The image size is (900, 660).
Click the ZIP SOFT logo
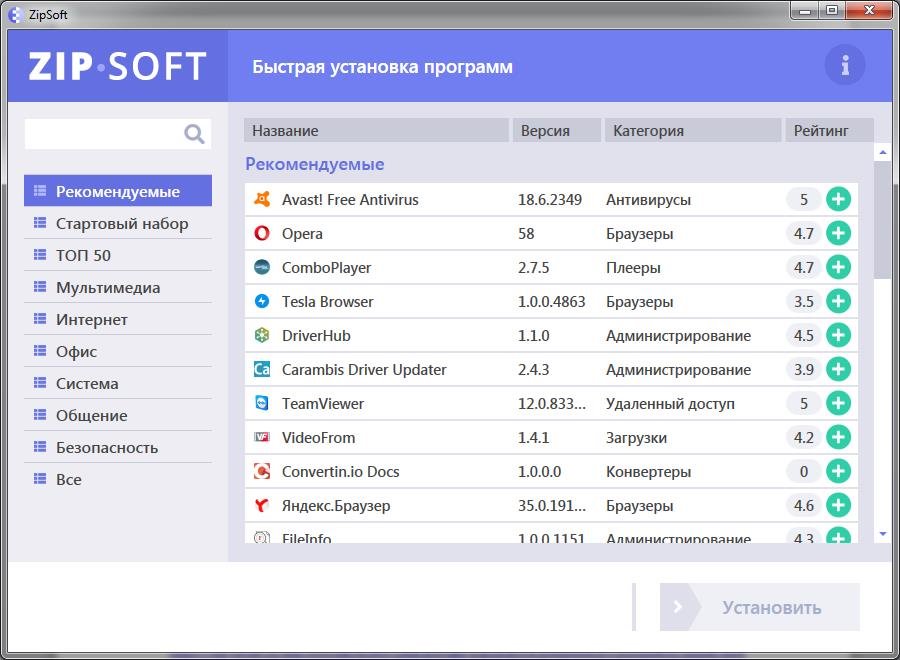pyautogui.click(x=118, y=66)
